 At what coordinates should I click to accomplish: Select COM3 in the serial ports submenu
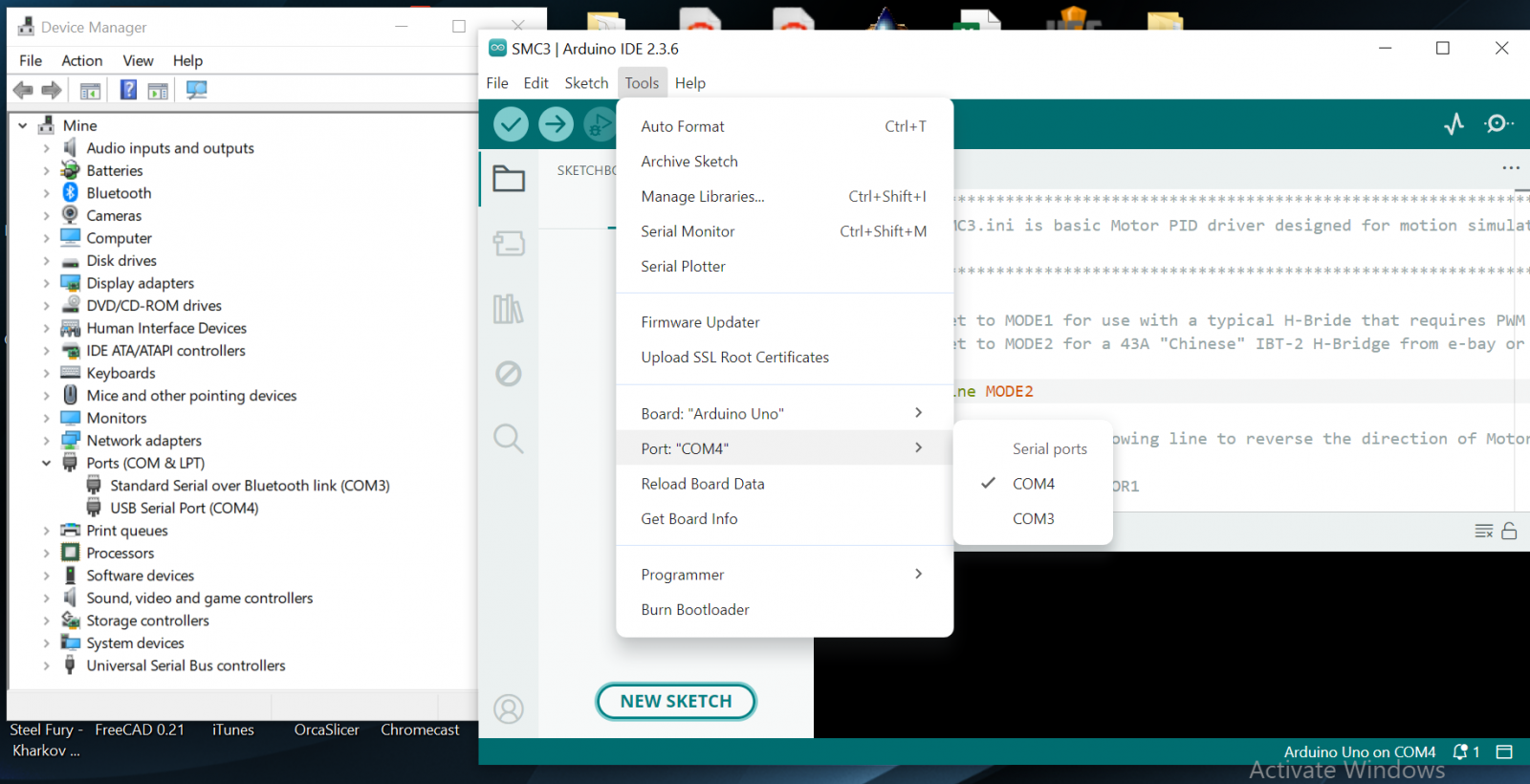coord(1033,519)
